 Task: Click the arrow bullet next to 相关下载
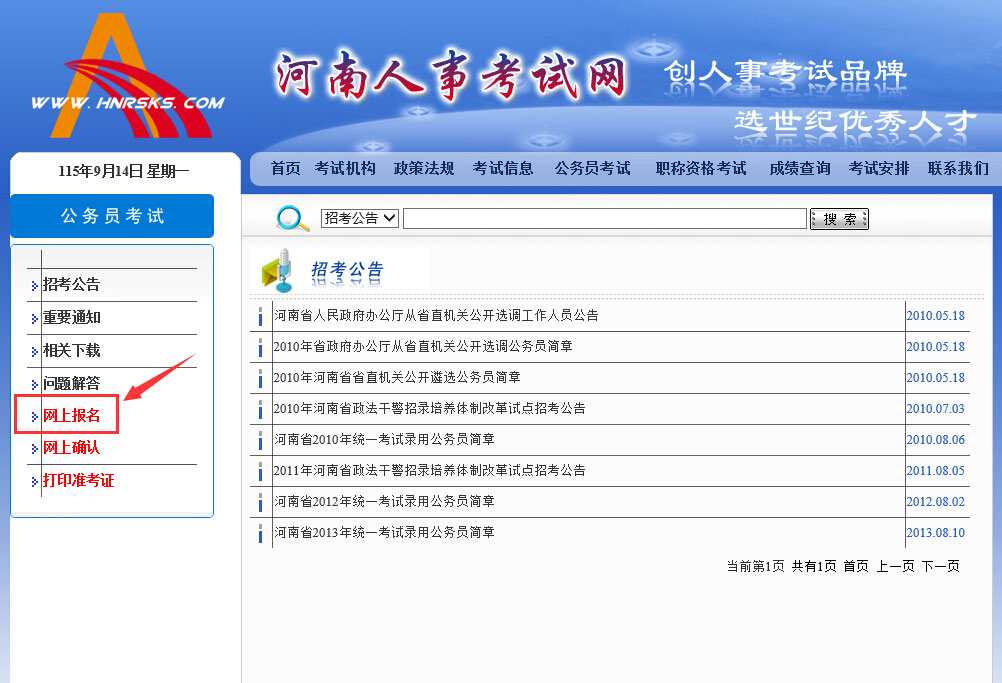click(35, 352)
